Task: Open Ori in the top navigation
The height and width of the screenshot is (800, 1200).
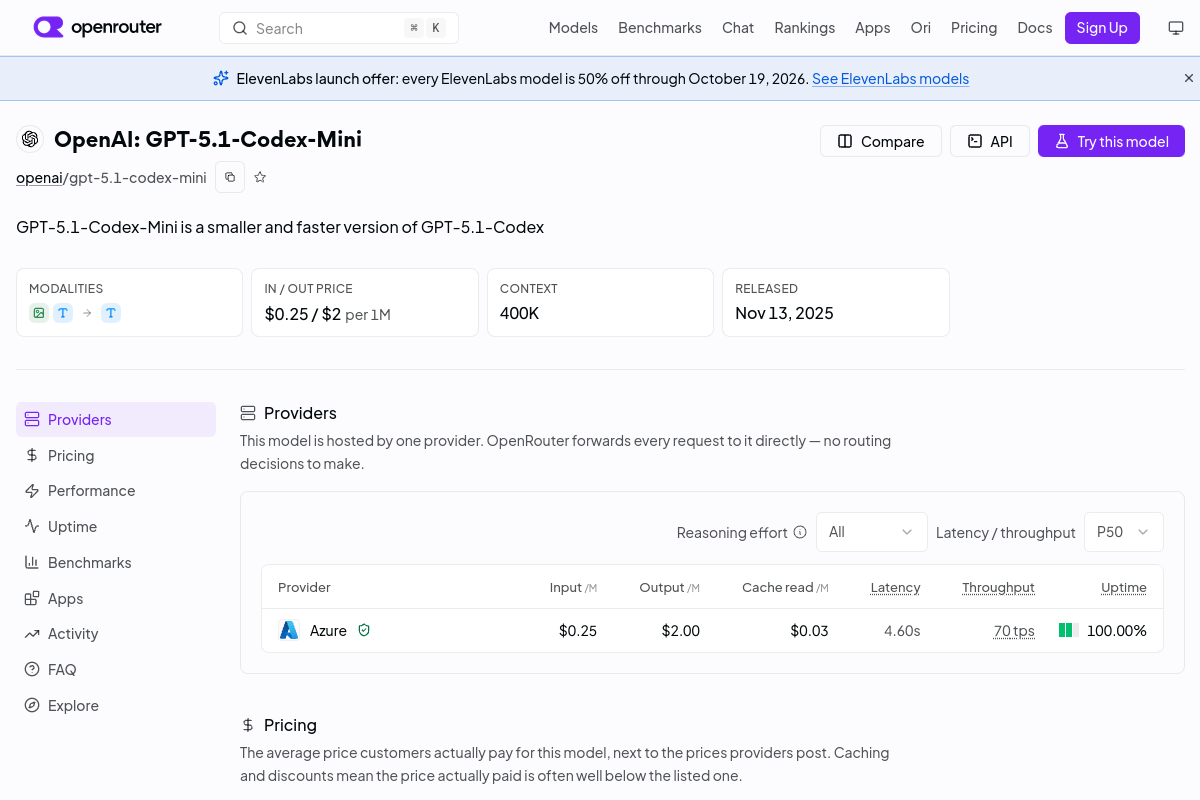Action: click(921, 28)
